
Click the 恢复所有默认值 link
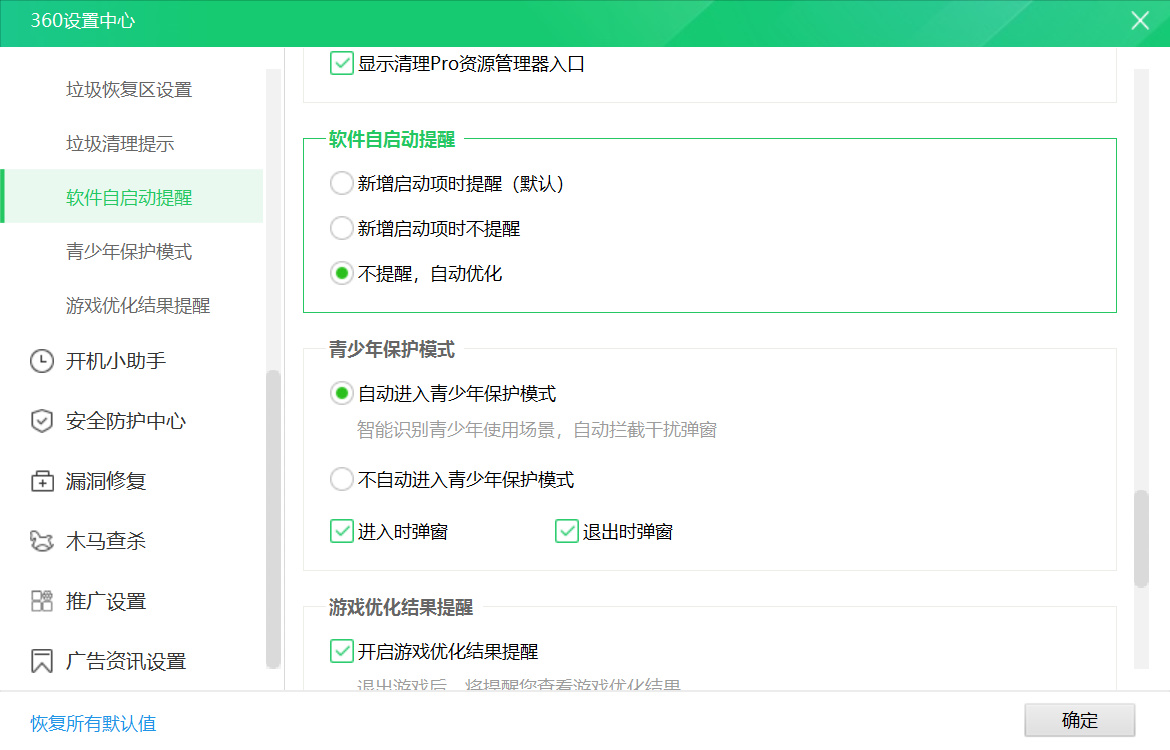pyautogui.click(x=91, y=723)
